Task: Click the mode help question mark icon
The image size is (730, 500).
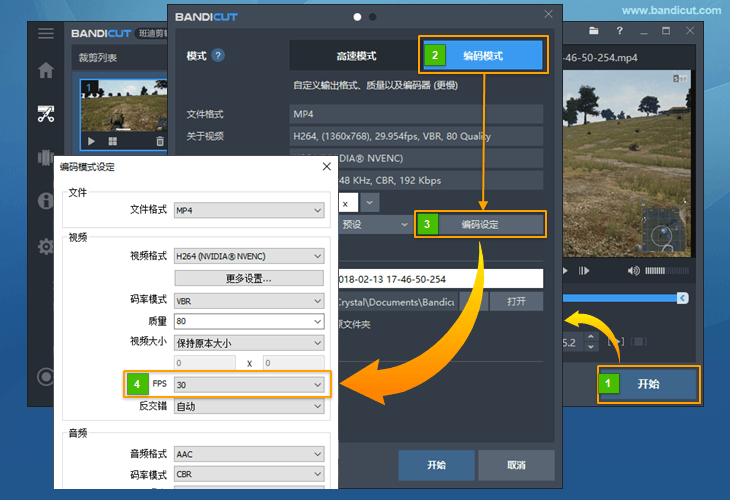Action: [218, 55]
